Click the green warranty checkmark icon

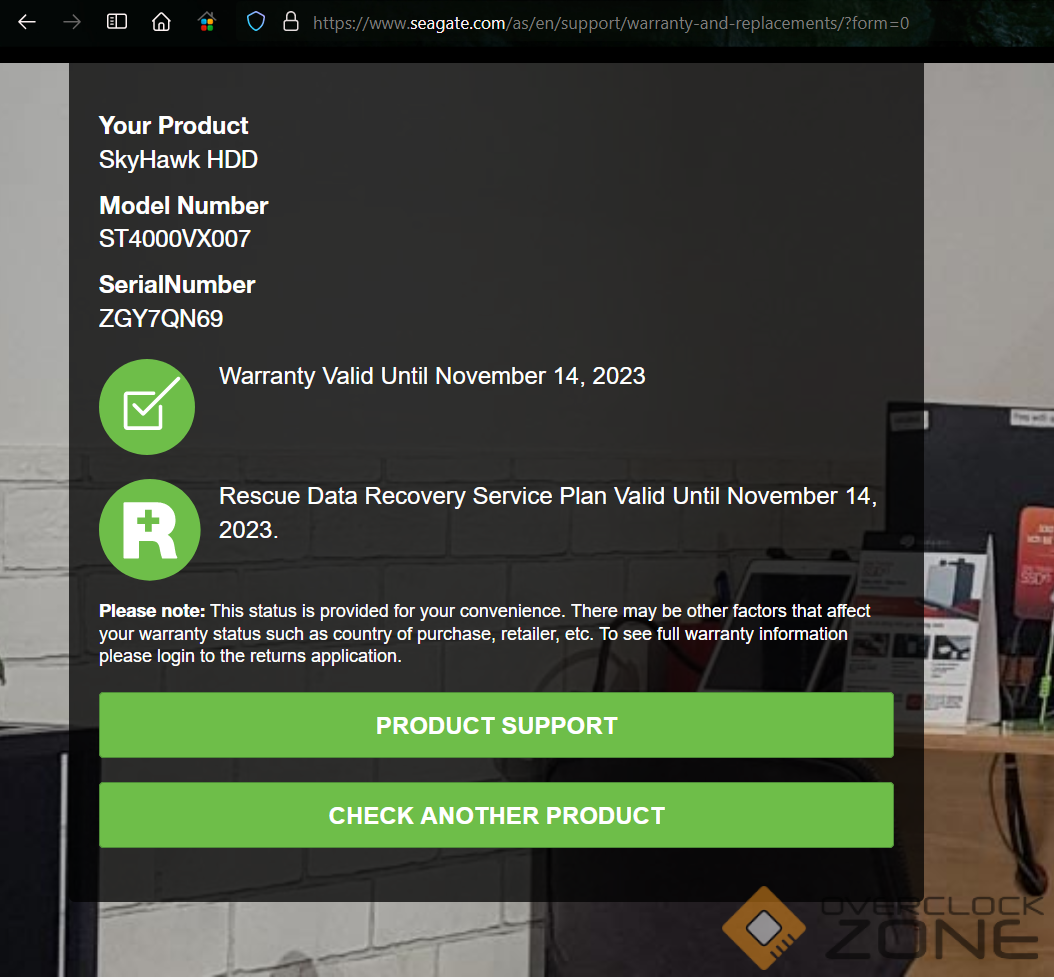pyautogui.click(x=147, y=407)
